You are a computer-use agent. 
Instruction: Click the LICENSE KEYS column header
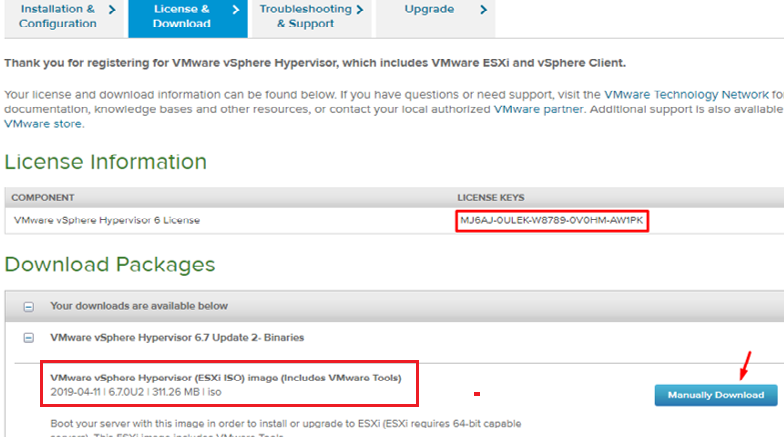490,198
